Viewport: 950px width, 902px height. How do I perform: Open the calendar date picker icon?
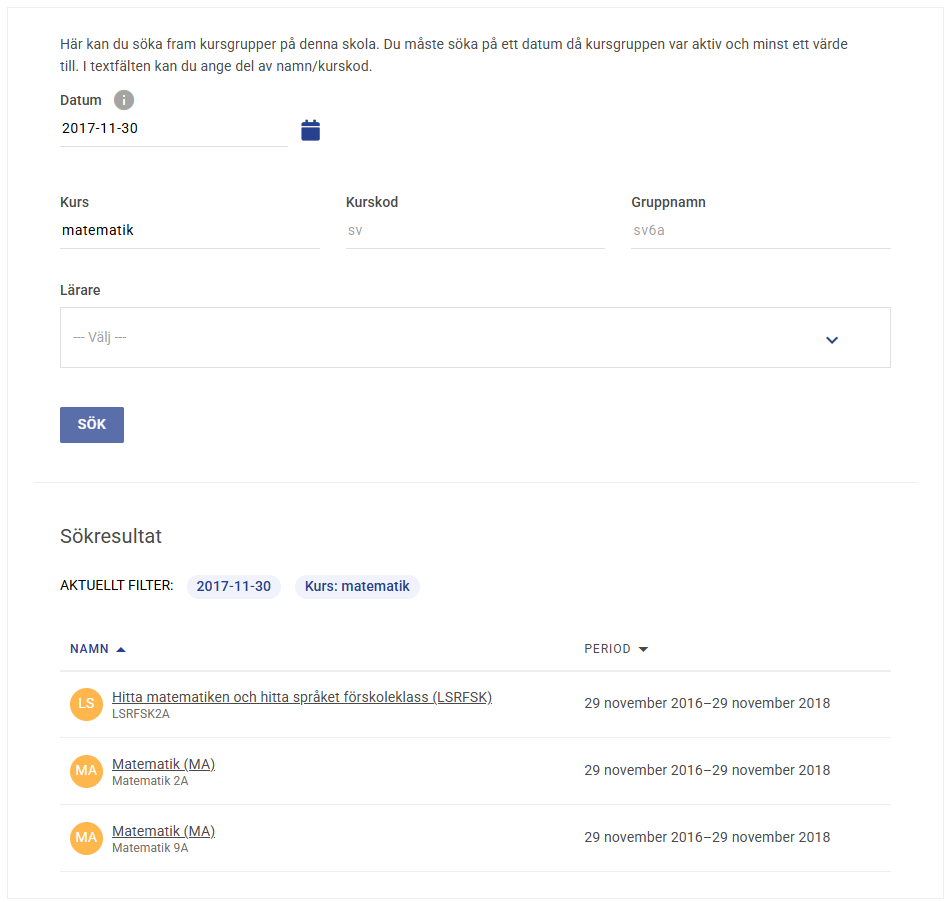pyautogui.click(x=310, y=130)
